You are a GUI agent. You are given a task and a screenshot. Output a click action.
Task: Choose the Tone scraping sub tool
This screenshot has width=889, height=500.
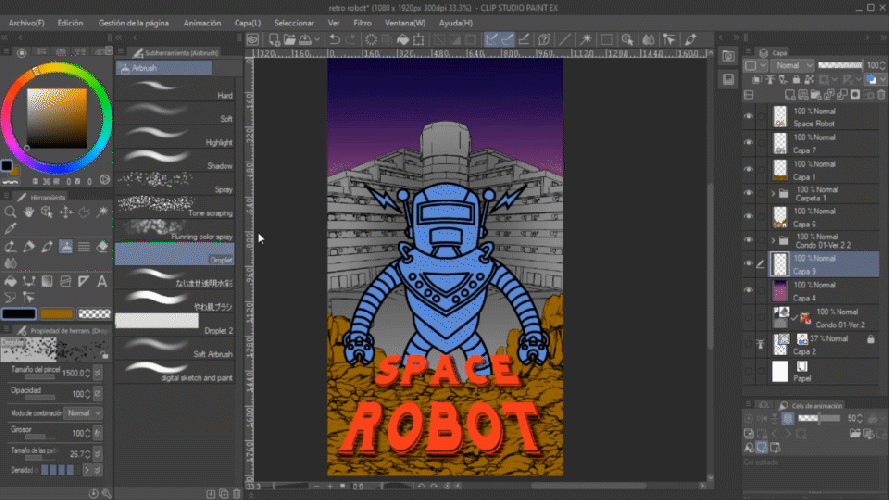point(175,207)
